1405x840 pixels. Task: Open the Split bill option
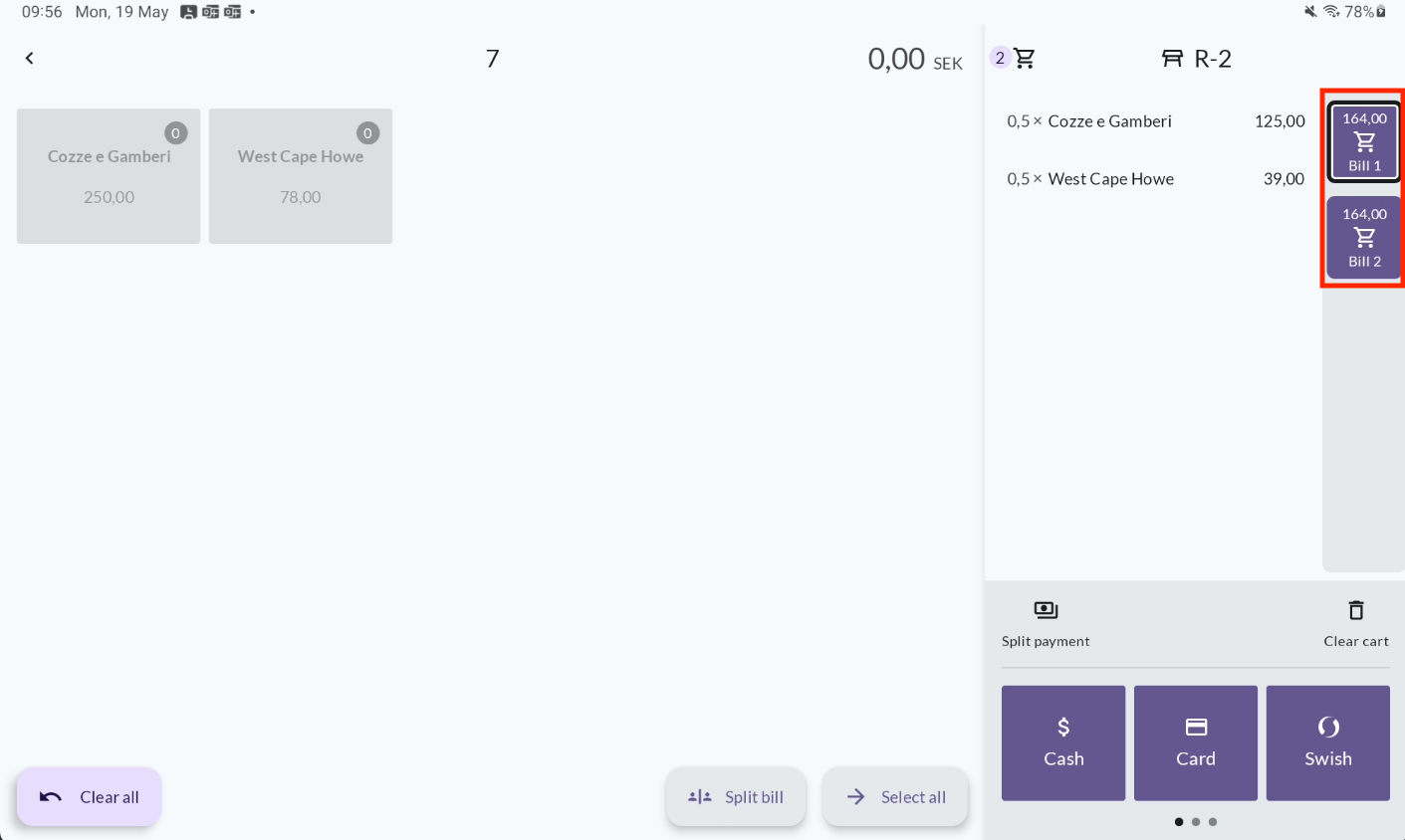[x=735, y=796]
